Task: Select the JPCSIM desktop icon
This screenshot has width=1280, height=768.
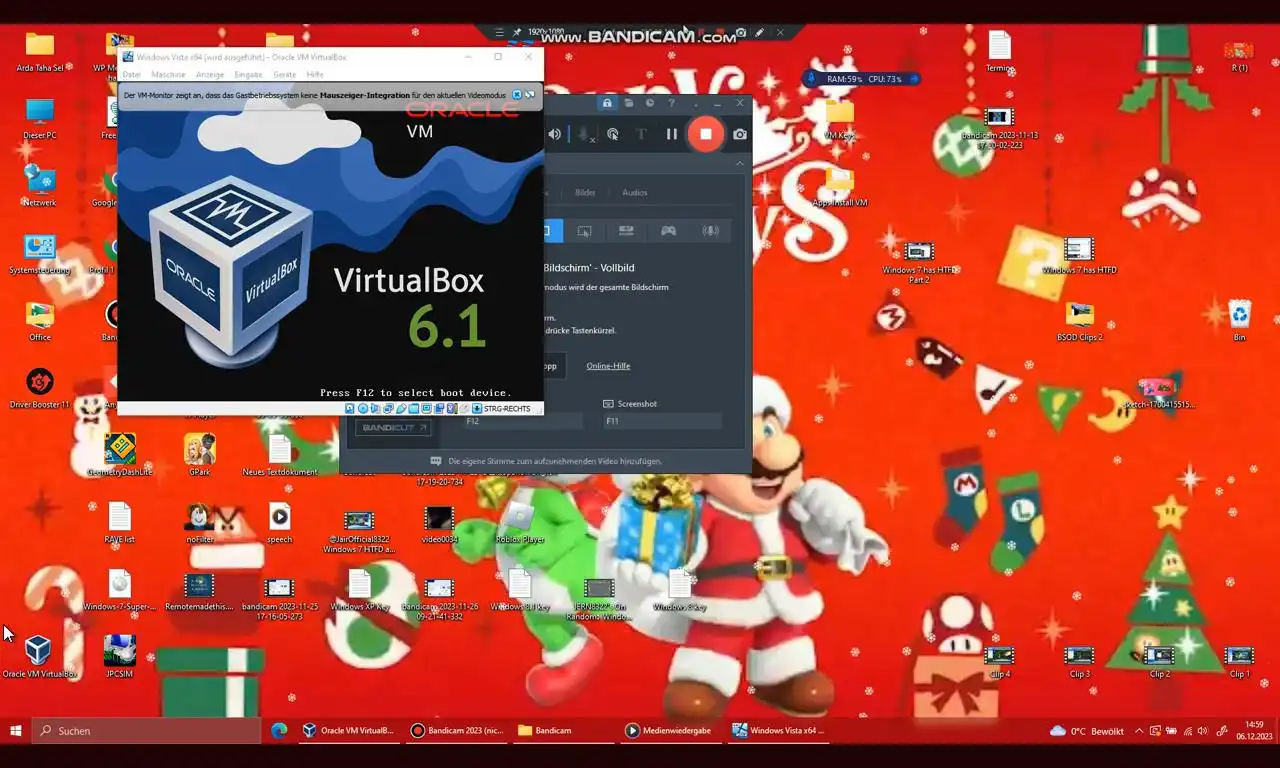Action: (x=120, y=657)
